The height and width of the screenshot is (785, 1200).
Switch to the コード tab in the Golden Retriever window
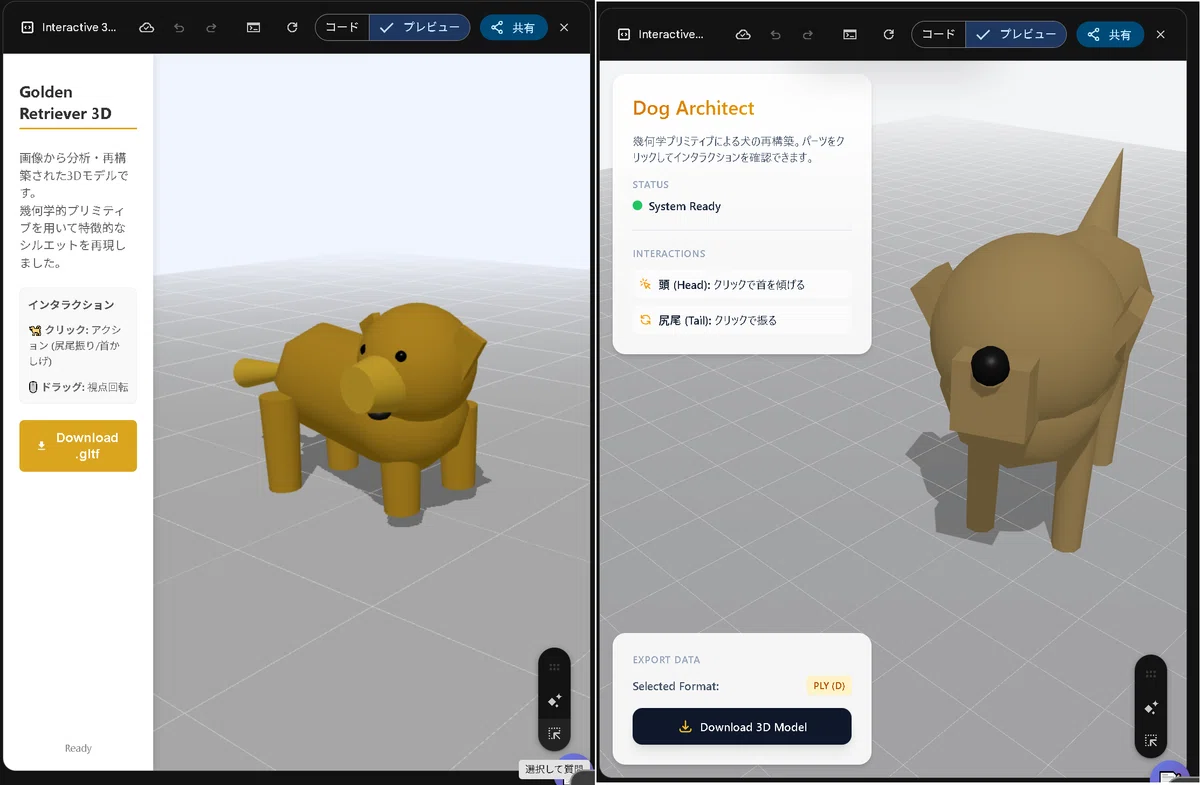coord(342,28)
